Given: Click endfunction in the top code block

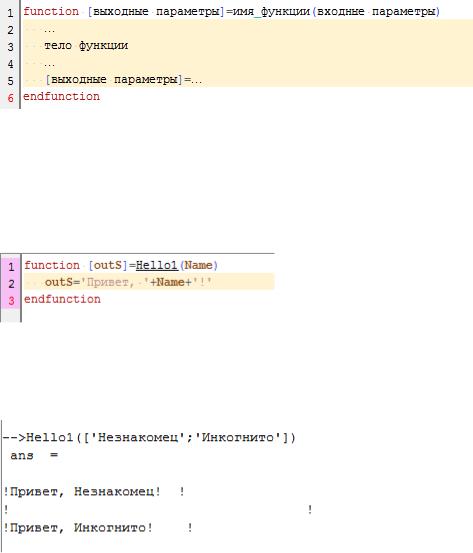Looking at the screenshot, I should pyautogui.click(x=61, y=96).
